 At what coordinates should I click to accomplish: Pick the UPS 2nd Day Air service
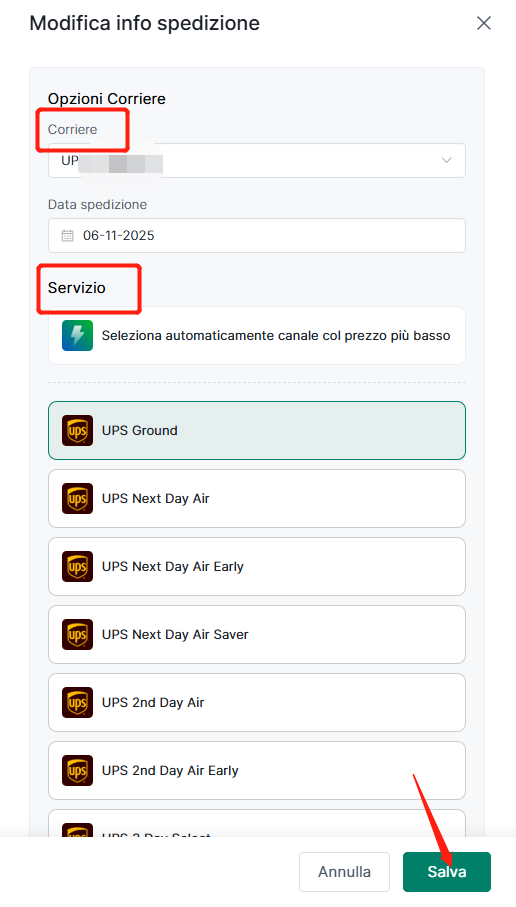pyautogui.click(x=257, y=702)
